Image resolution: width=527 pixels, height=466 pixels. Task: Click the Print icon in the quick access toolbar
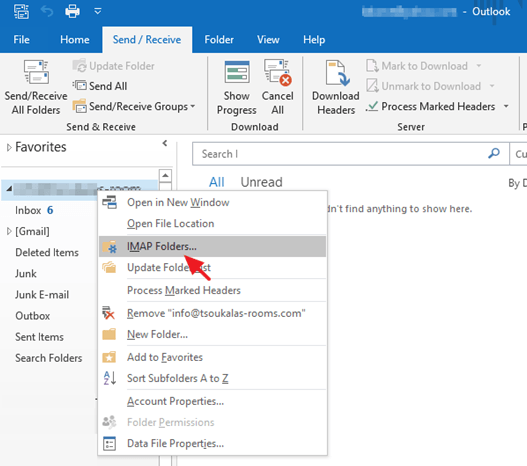click(x=72, y=11)
